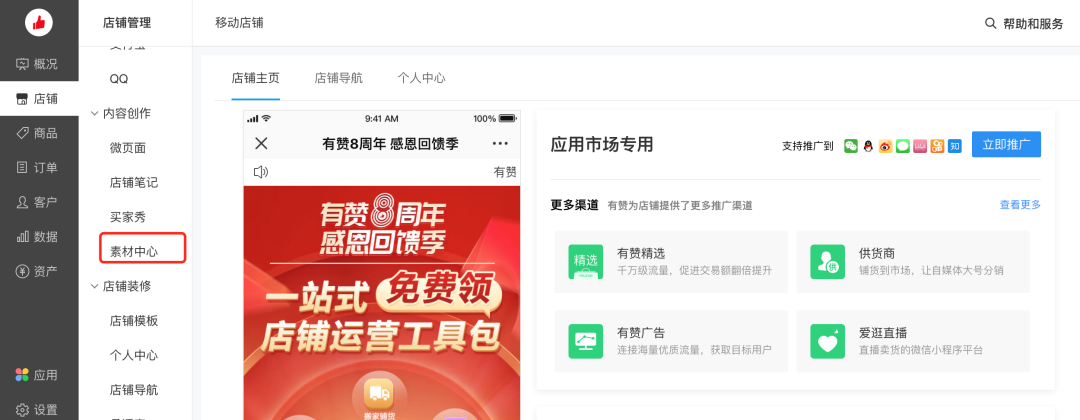Go to 订单 orders section
Image resolution: width=1080 pixels, height=420 pixels.
coord(39,167)
